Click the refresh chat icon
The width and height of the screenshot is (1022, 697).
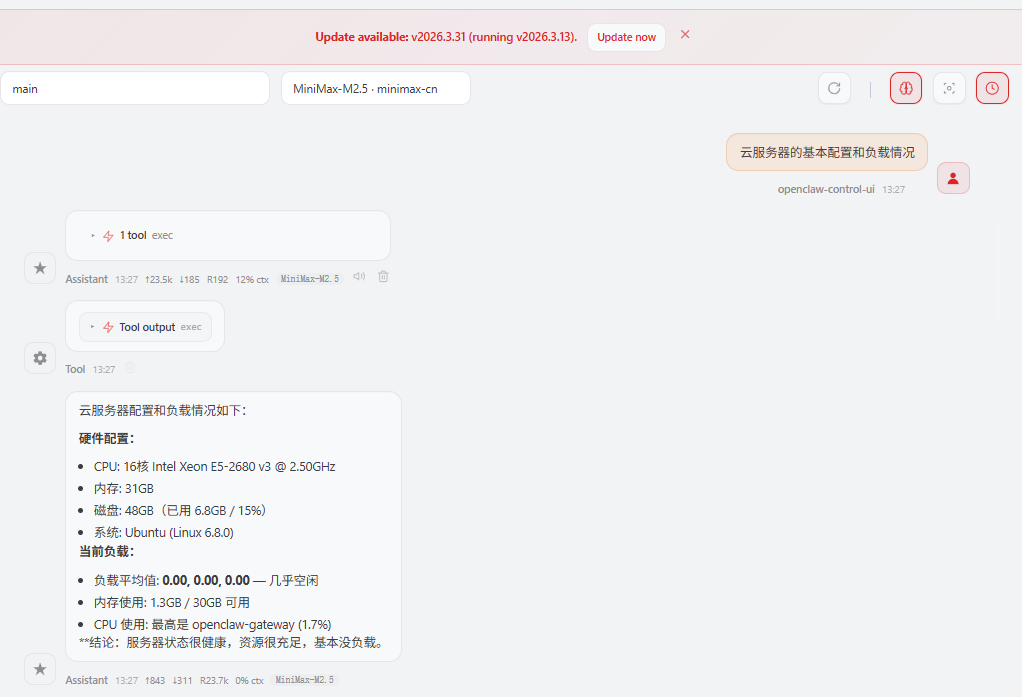point(834,88)
